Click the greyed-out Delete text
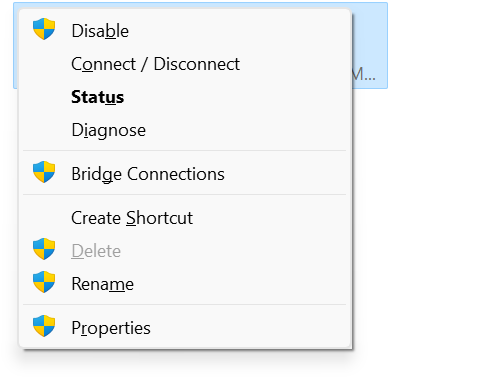The height and width of the screenshot is (388, 486). click(96, 251)
